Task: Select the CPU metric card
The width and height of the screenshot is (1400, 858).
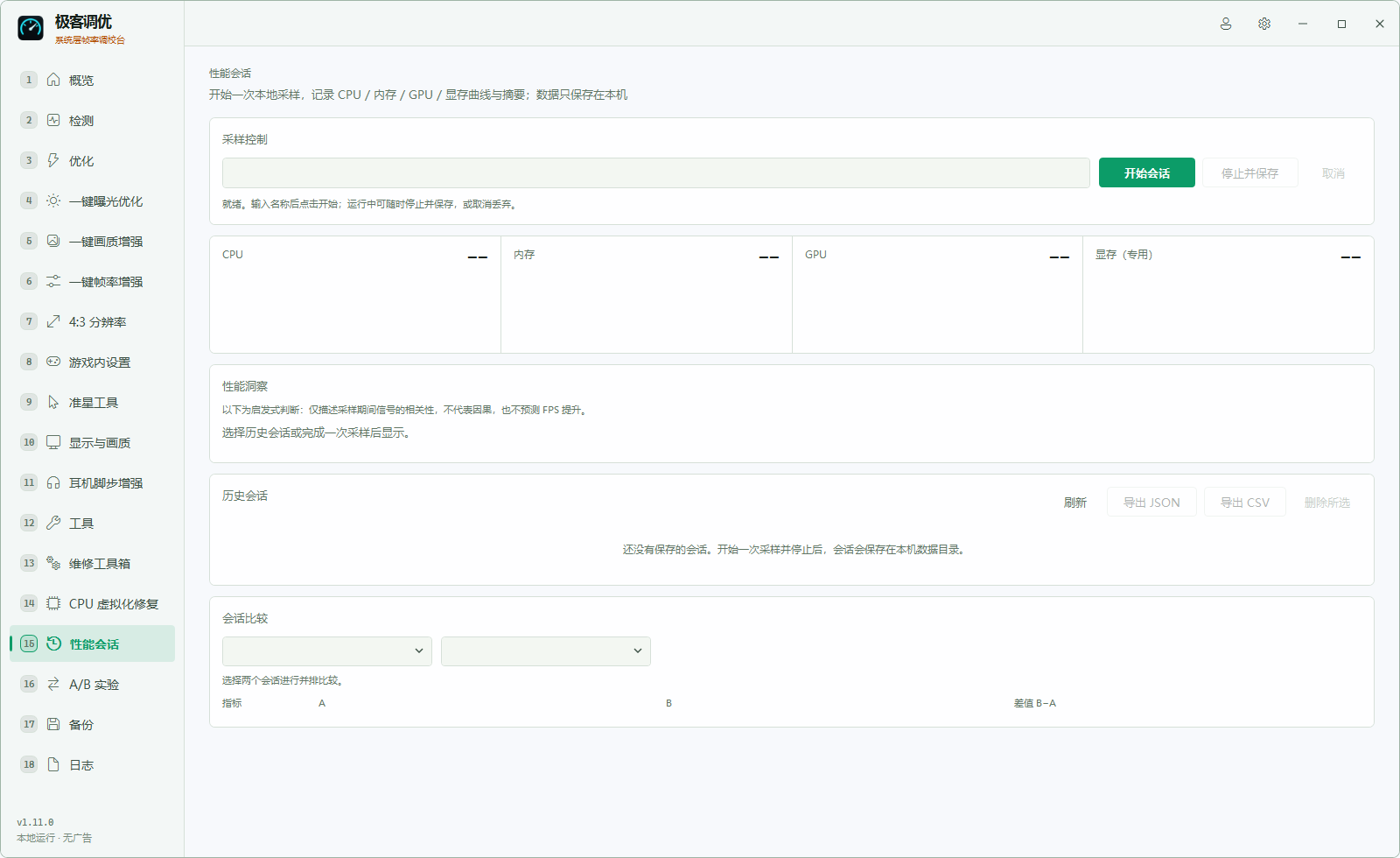Action: [355, 295]
